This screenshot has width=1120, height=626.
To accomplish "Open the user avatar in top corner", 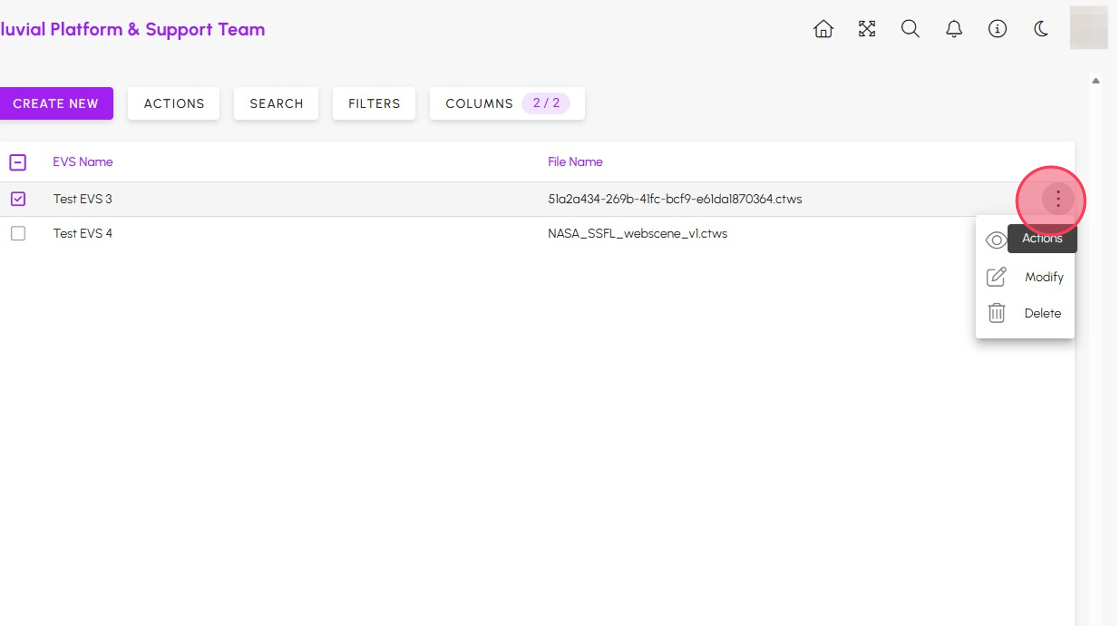I will 1089,28.
